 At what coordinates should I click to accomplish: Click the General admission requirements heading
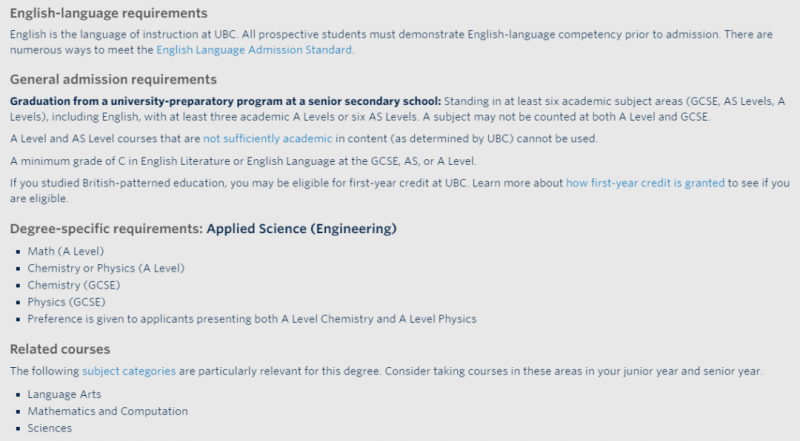[x=113, y=80]
